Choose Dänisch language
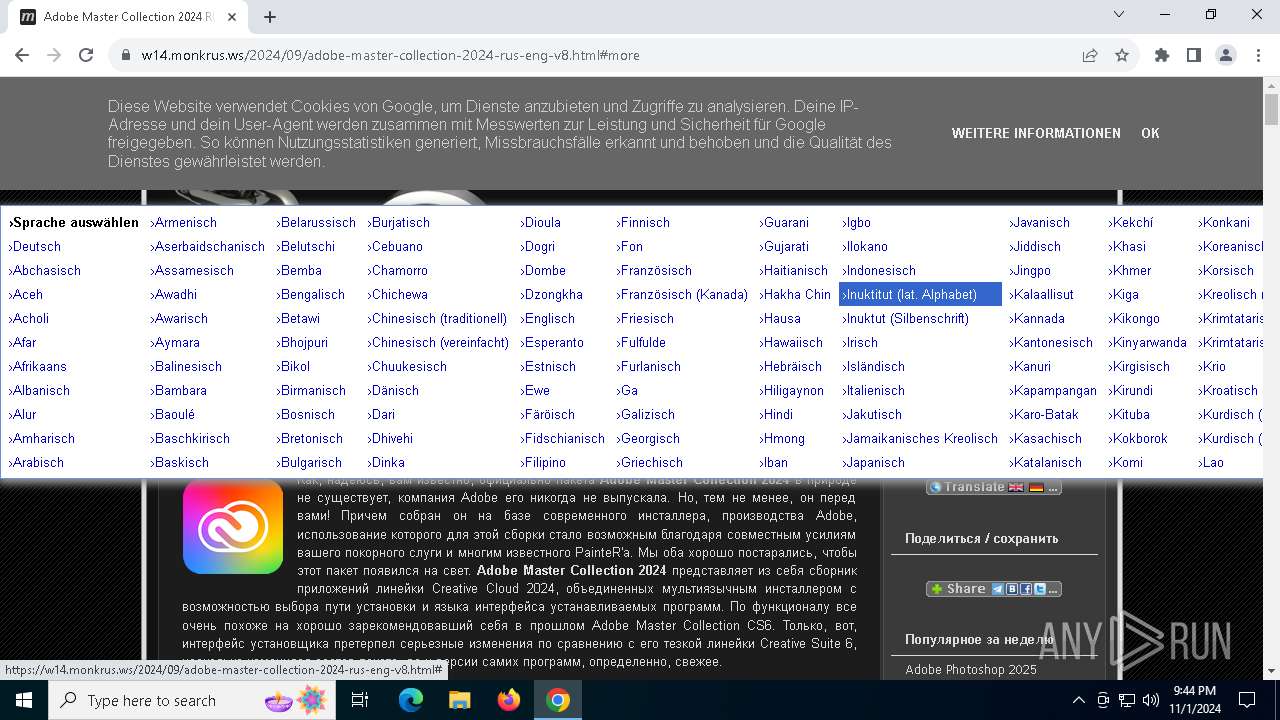The image size is (1280, 720). (394, 390)
